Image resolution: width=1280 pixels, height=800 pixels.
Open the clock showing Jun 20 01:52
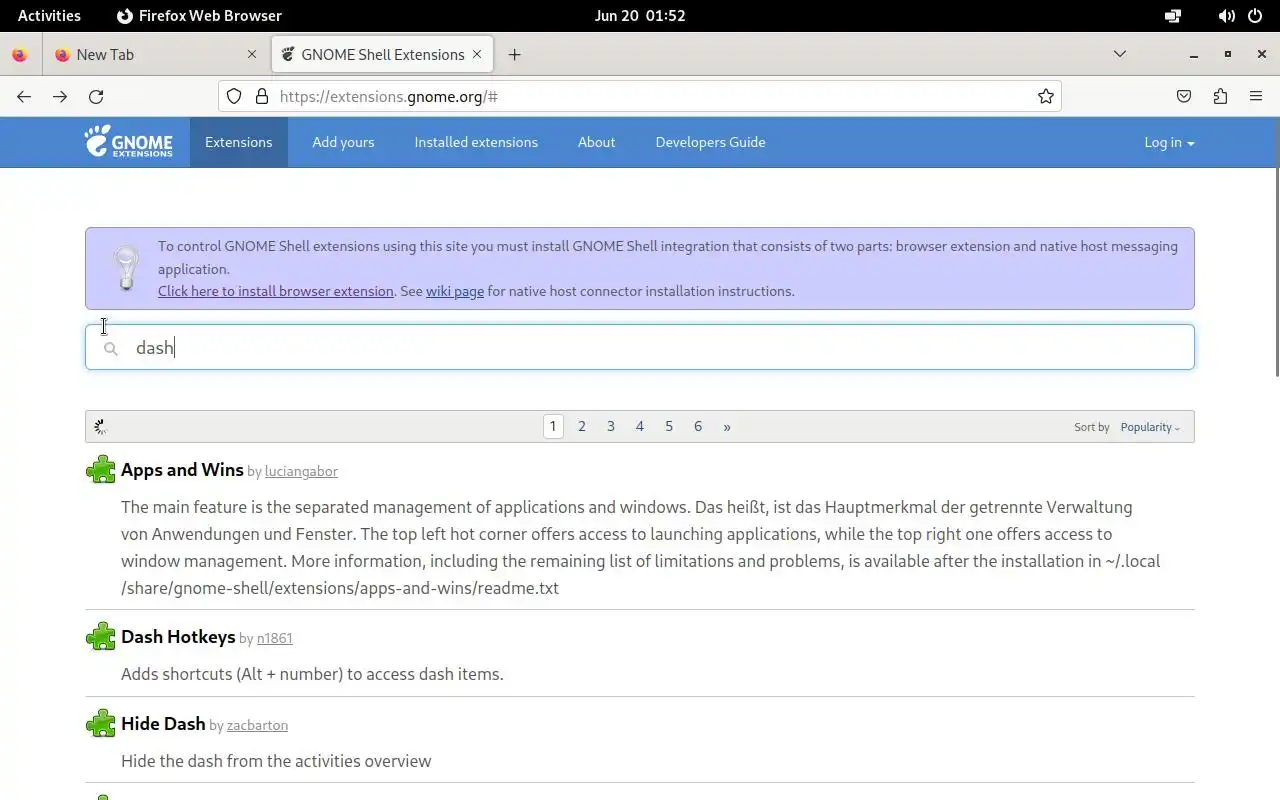point(640,16)
